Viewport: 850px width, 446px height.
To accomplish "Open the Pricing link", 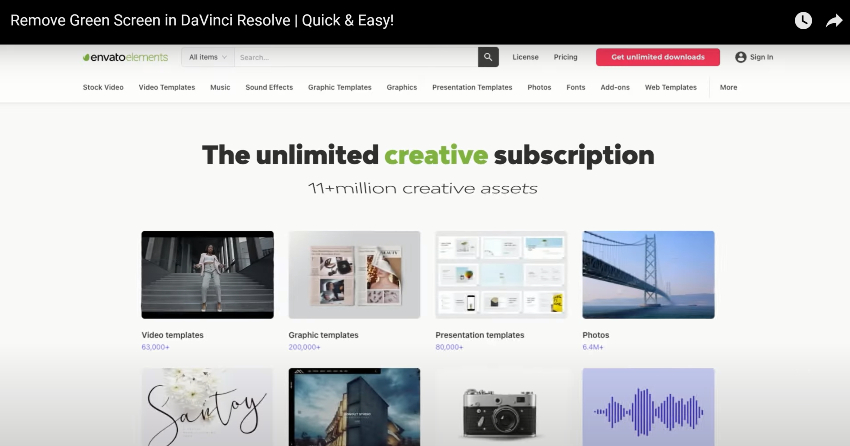I will click(565, 57).
